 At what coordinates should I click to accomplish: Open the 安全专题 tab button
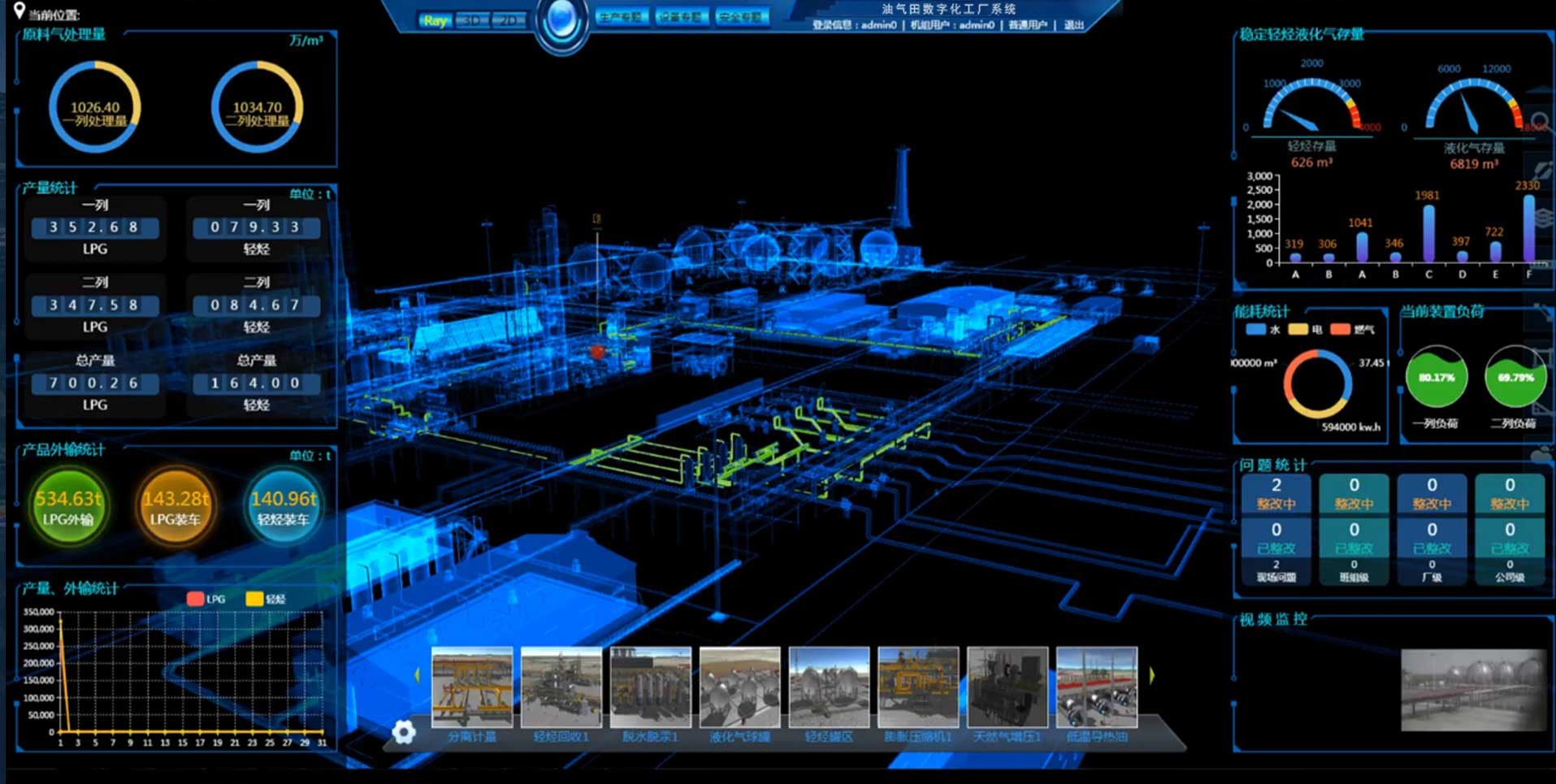741,17
